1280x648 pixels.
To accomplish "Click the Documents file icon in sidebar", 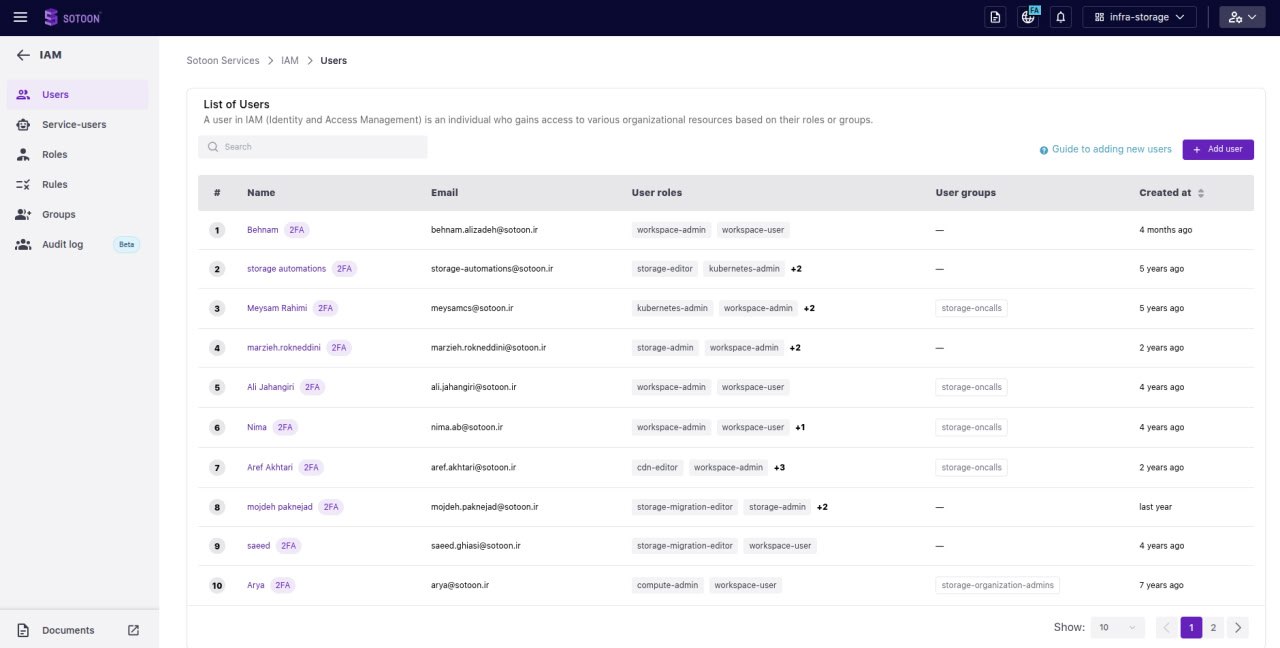I will coord(23,630).
